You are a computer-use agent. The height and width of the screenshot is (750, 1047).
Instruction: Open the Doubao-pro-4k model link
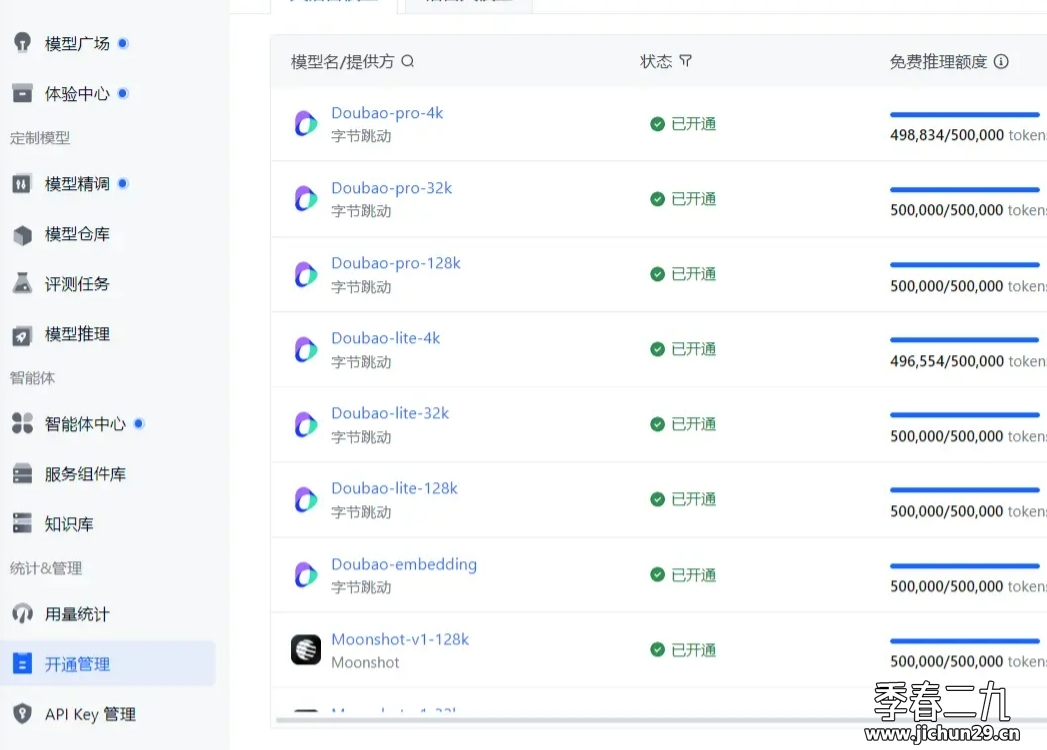(387, 113)
